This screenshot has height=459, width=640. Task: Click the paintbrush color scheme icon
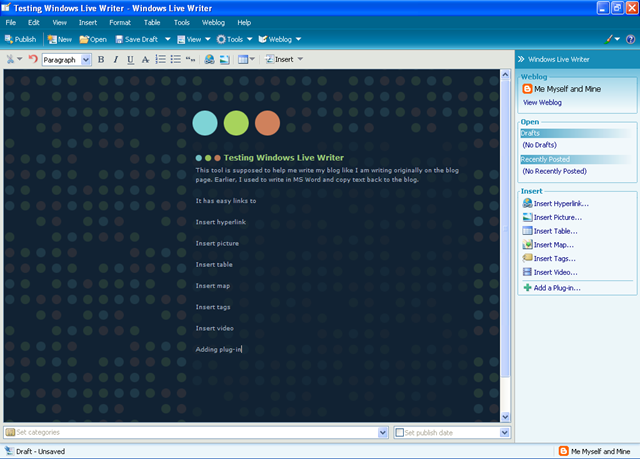pos(609,39)
